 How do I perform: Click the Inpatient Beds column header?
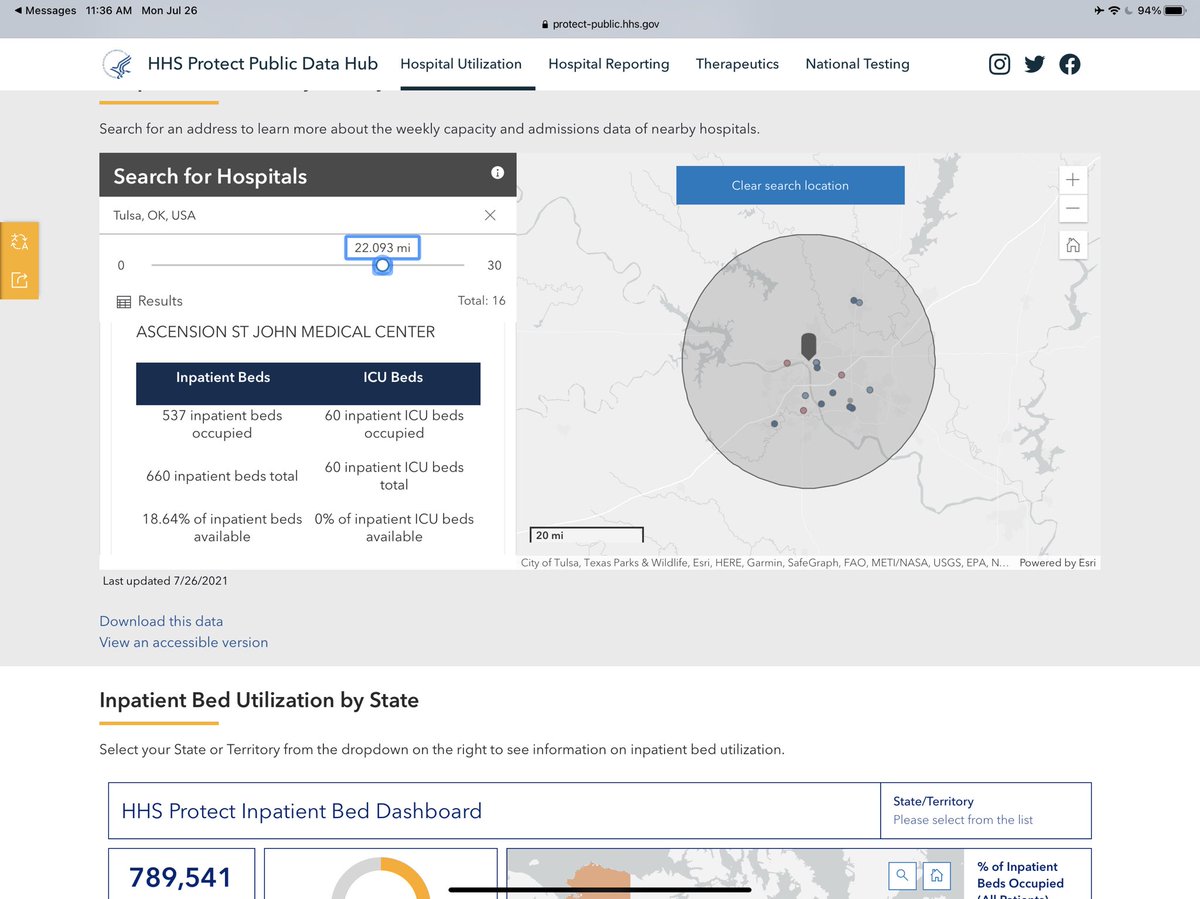pyautogui.click(x=223, y=377)
